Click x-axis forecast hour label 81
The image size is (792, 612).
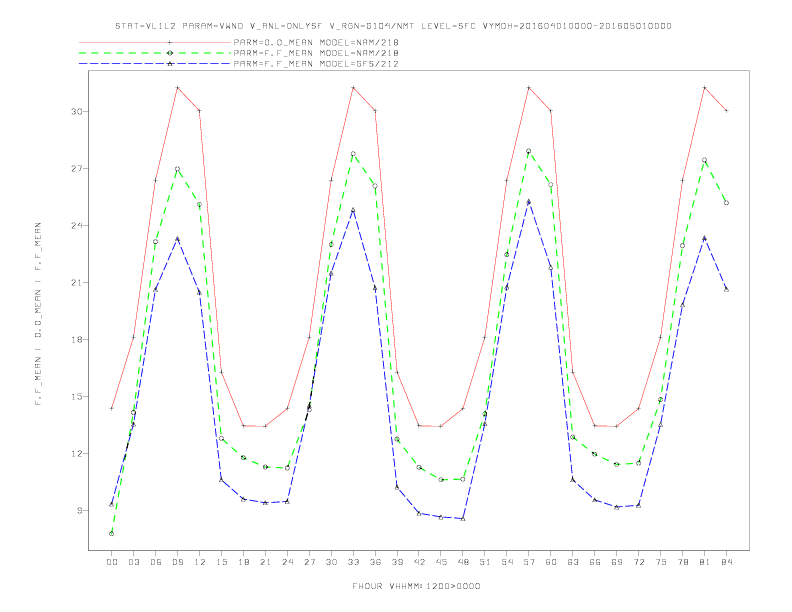click(705, 562)
